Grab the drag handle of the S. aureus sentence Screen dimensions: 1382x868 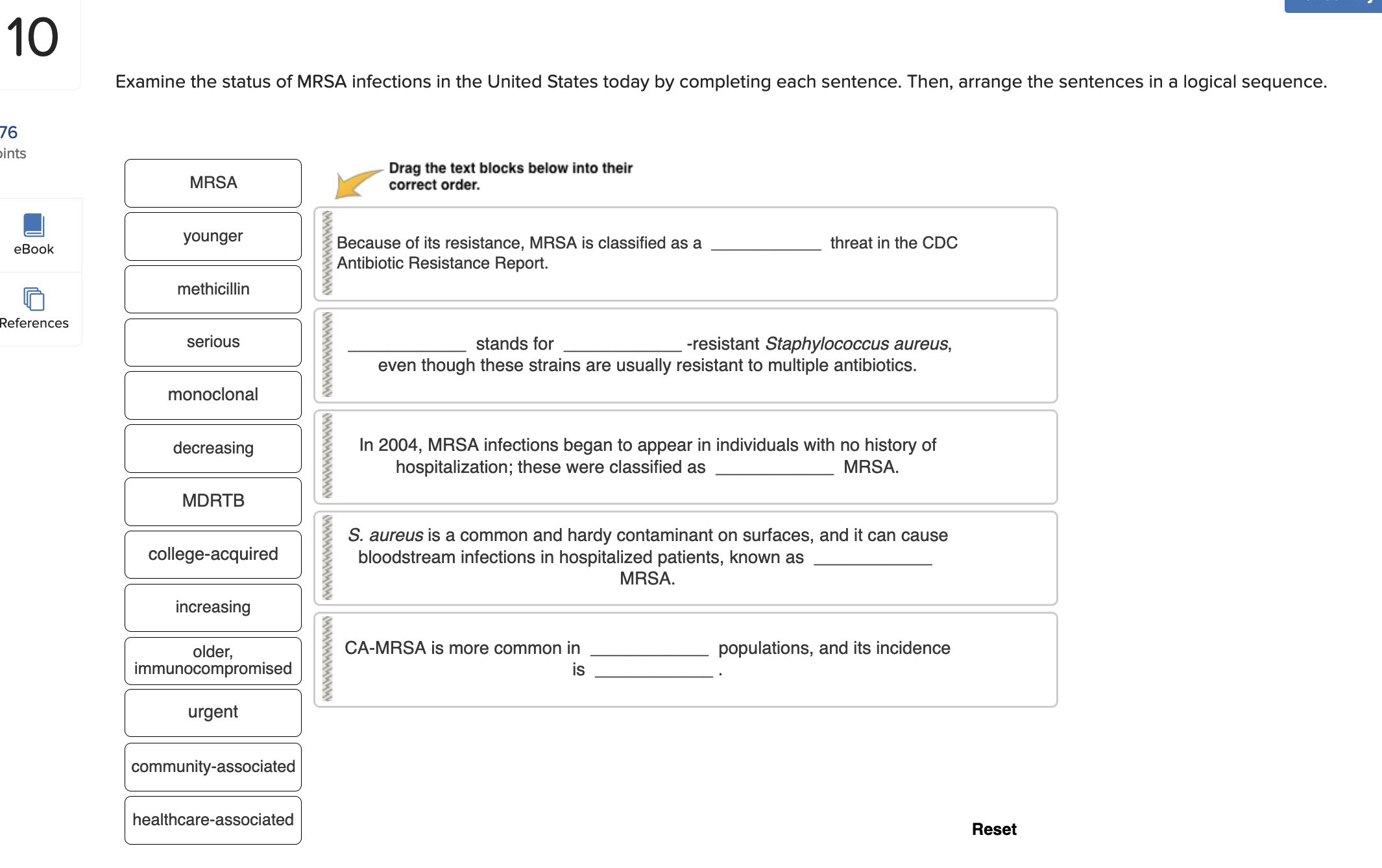328,558
